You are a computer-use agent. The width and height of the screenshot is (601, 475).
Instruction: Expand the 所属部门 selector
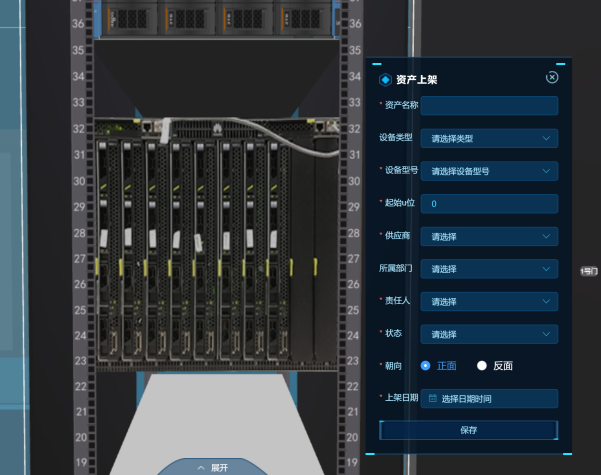(489, 269)
